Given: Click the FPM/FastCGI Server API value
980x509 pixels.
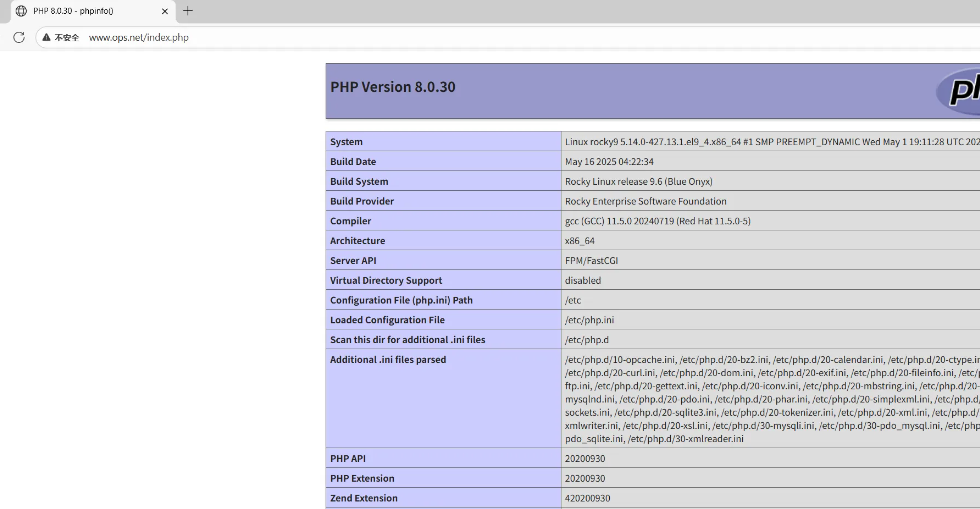Looking at the screenshot, I should tap(593, 261).
